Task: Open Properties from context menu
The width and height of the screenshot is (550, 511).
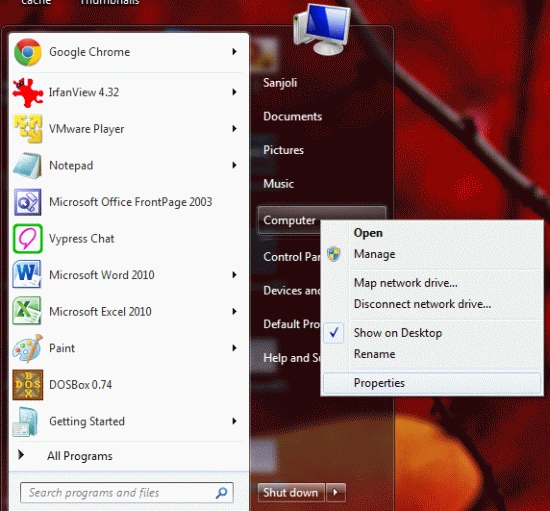Action: point(432,383)
